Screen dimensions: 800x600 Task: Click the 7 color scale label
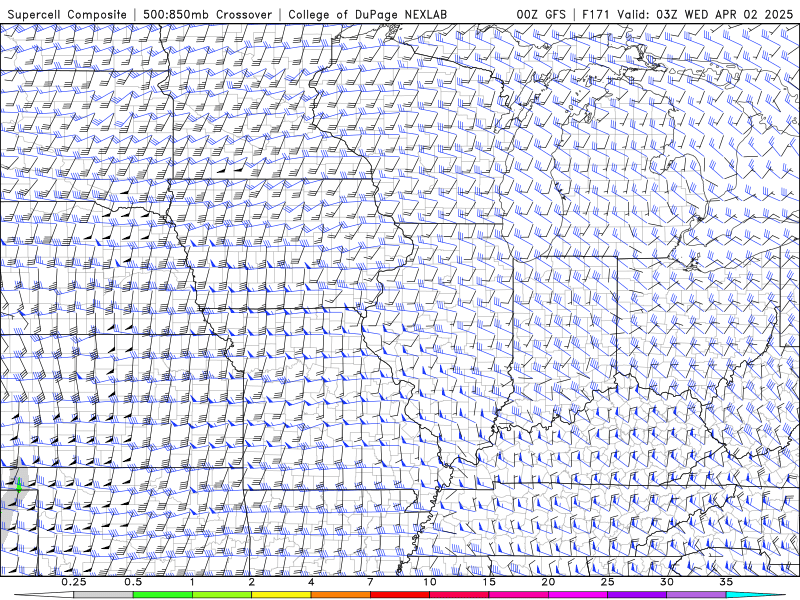tap(370, 582)
